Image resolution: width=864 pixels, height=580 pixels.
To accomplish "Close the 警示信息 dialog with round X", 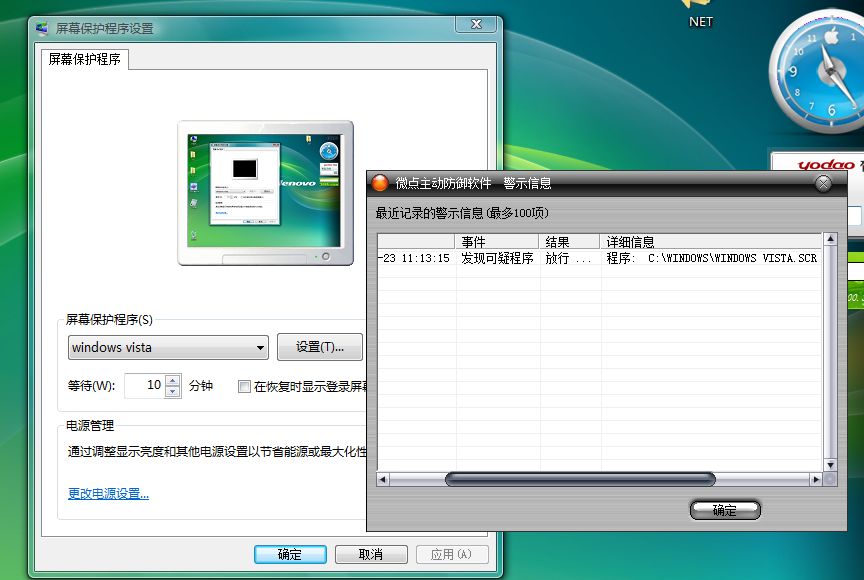I will click(x=823, y=183).
